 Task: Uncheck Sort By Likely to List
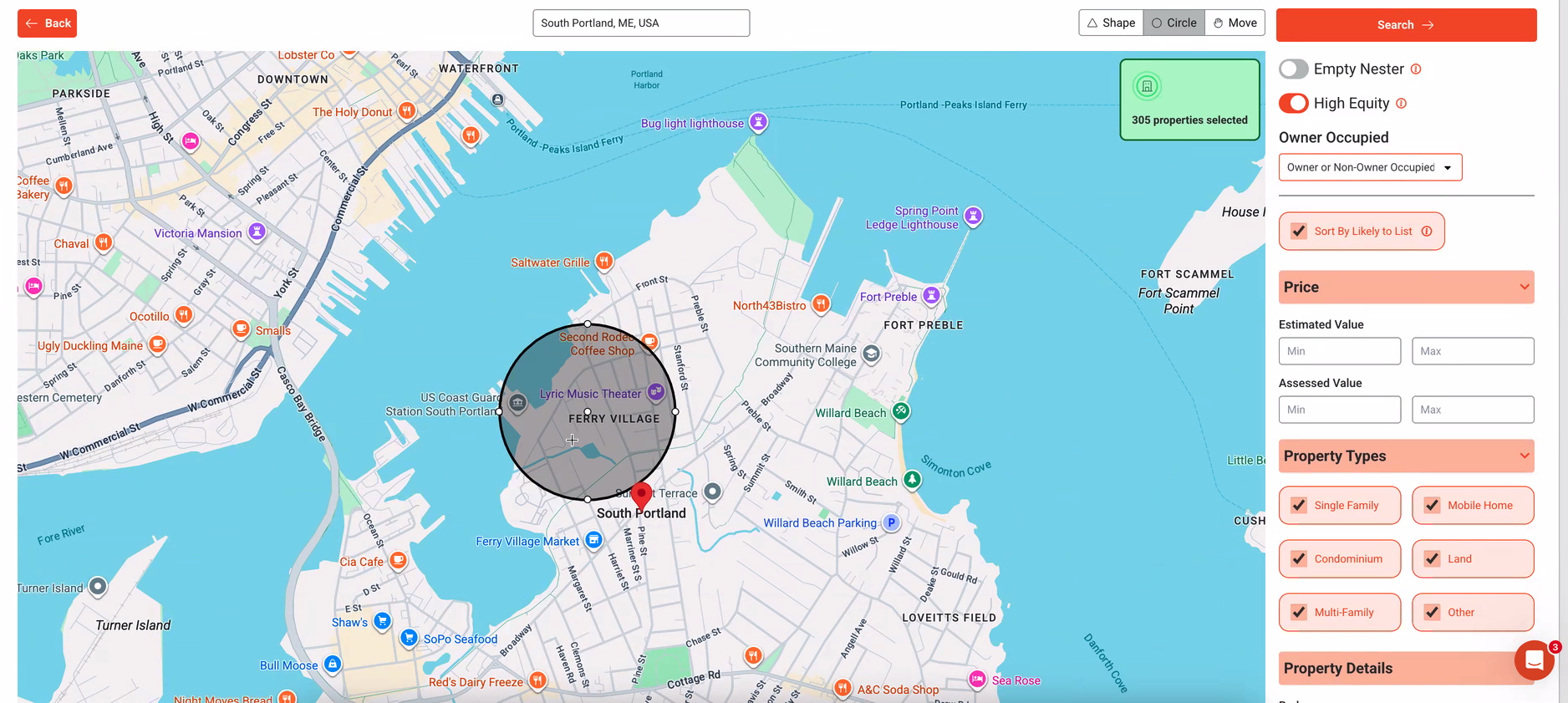[1299, 232]
